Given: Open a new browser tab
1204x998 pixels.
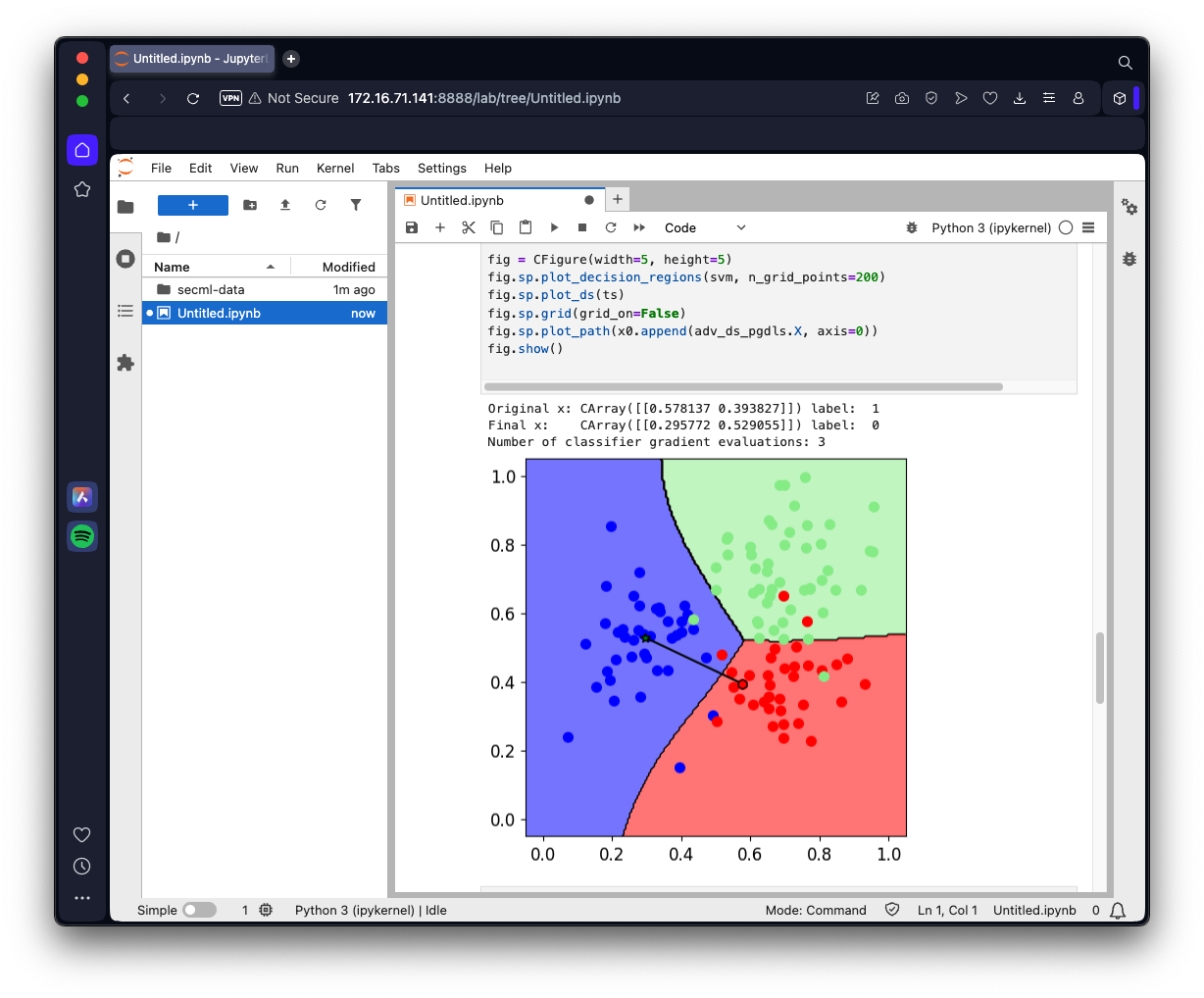Looking at the screenshot, I should tap(291, 59).
